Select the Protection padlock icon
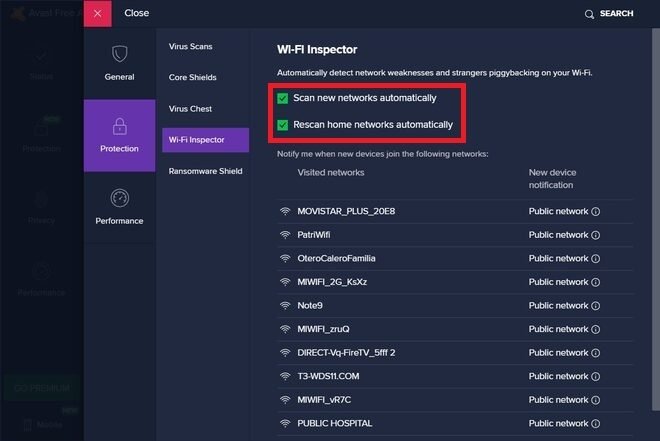660x441 pixels. (120, 126)
